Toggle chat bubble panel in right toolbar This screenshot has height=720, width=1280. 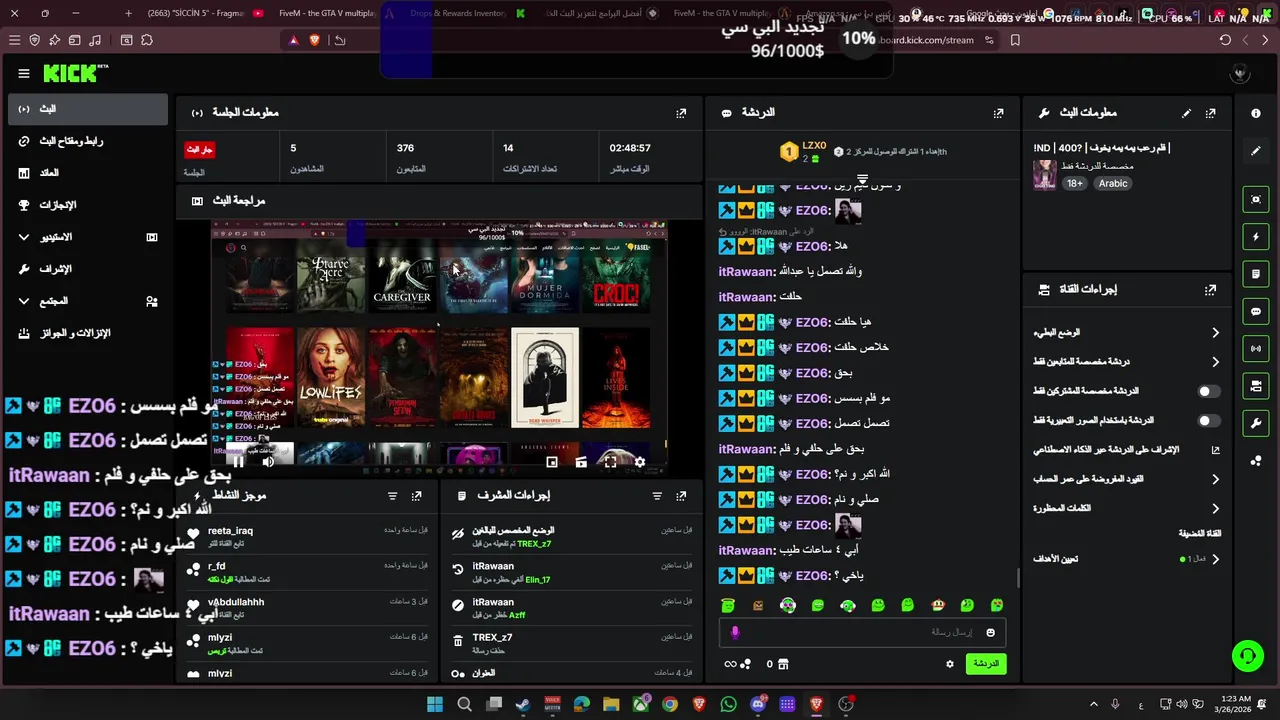click(1256, 312)
